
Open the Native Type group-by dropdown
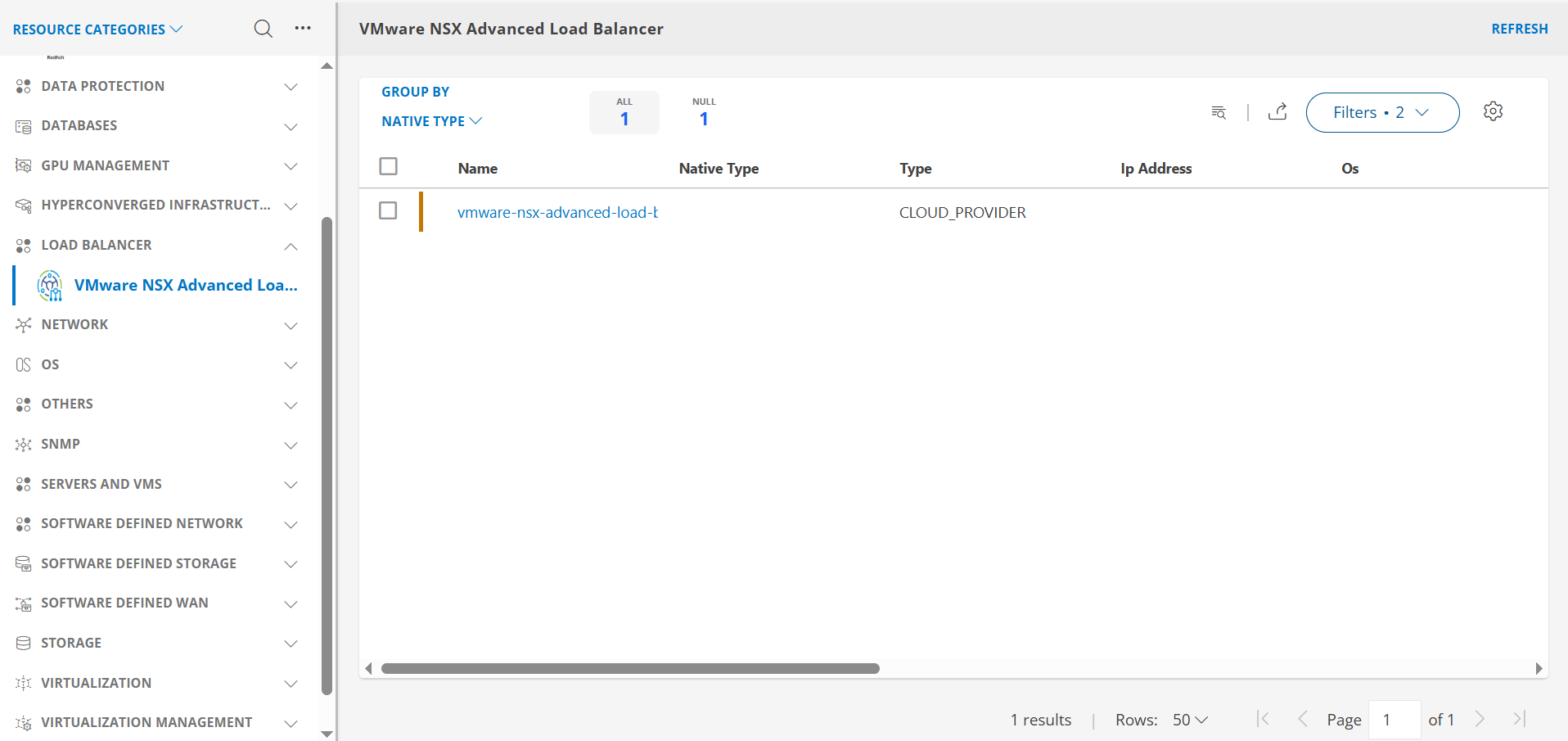(431, 120)
